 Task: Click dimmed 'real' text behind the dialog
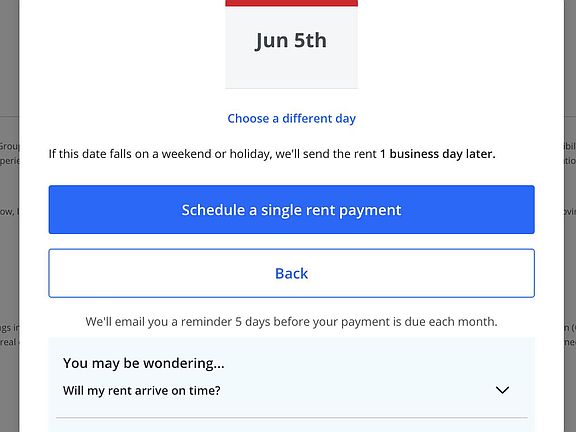click(x=8, y=342)
